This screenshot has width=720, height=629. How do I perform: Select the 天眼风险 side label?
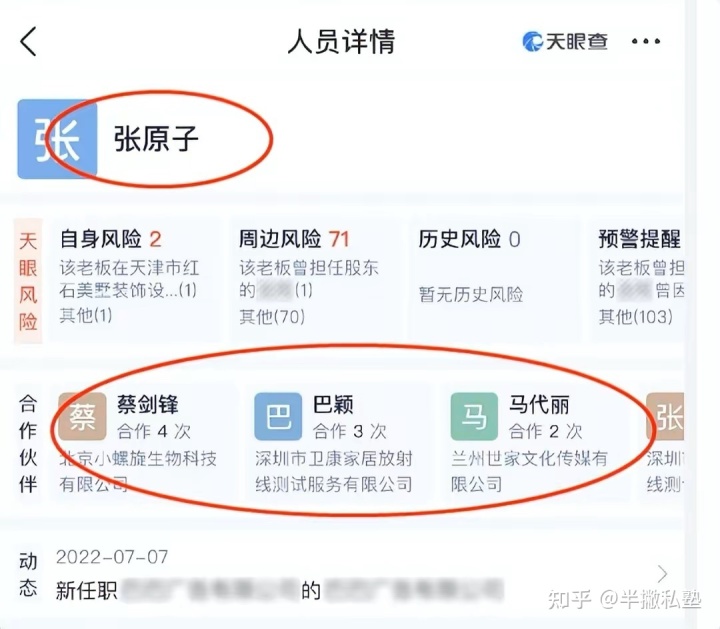pos(28,281)
